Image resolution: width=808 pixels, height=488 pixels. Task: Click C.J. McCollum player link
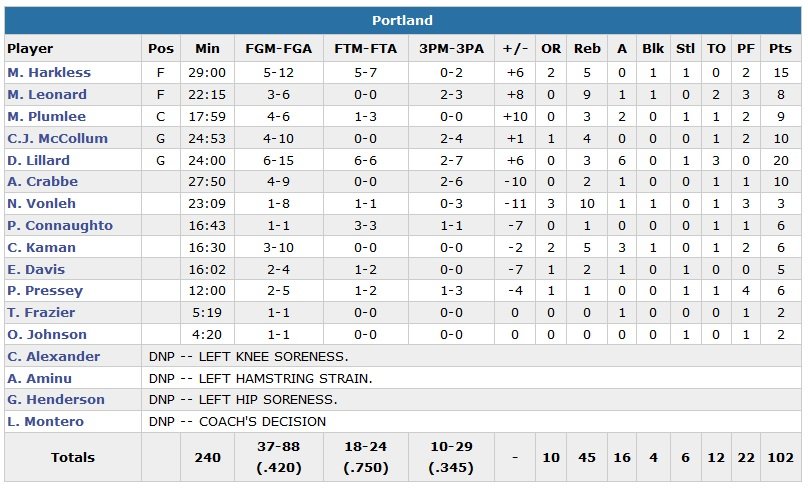(57, 139)
